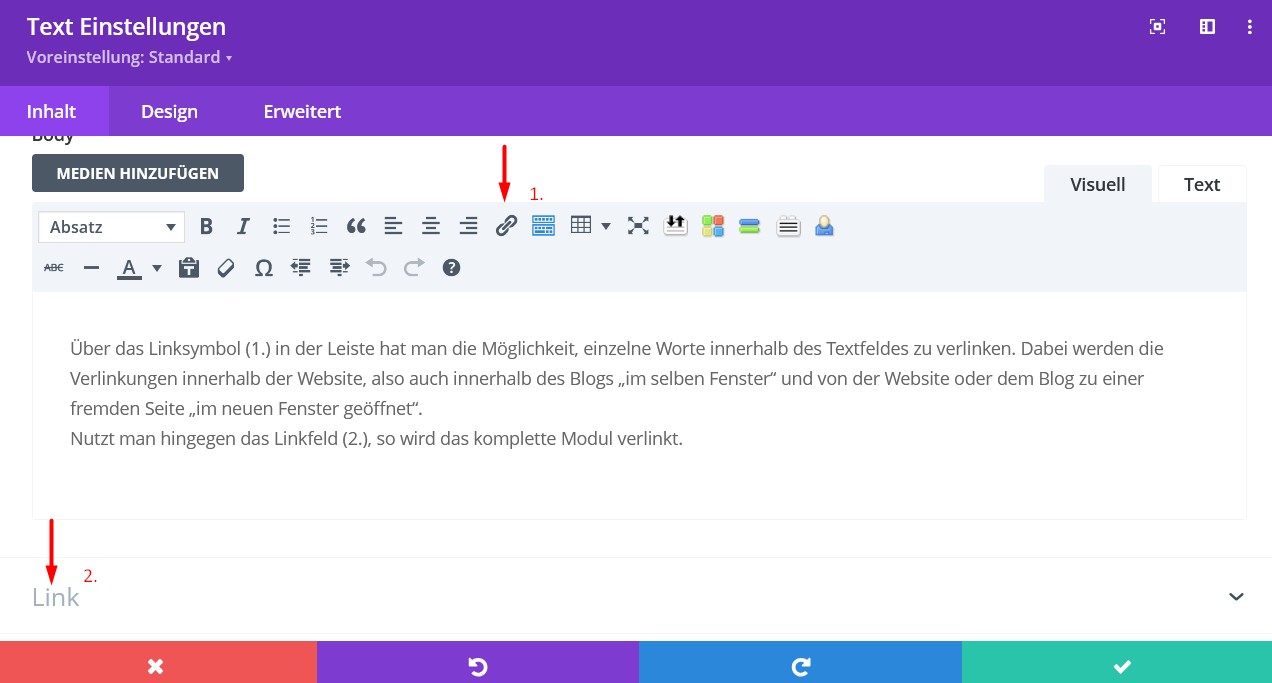This screenshot has height=683, width=1272.
Task: Redo the edit in editor toolbar
Action: point(414,267)
